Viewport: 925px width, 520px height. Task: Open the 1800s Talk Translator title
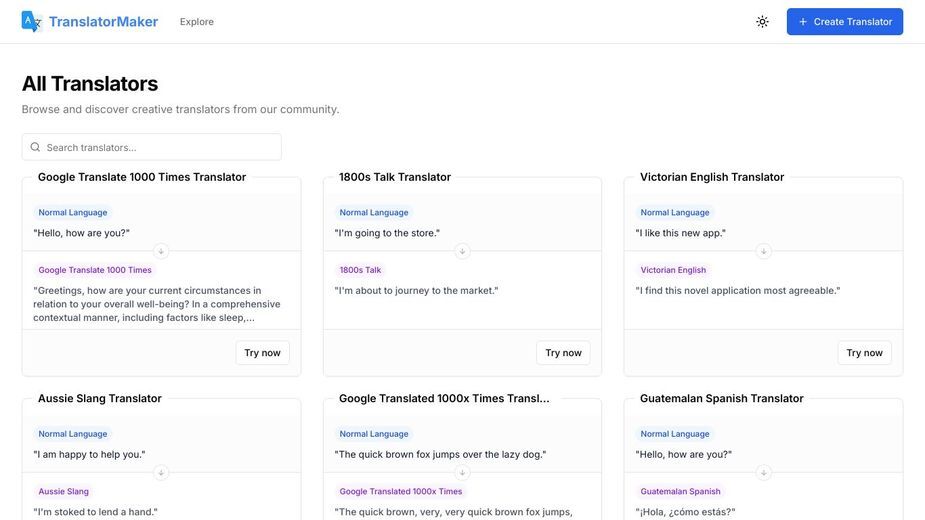click(x=395, y=177)
